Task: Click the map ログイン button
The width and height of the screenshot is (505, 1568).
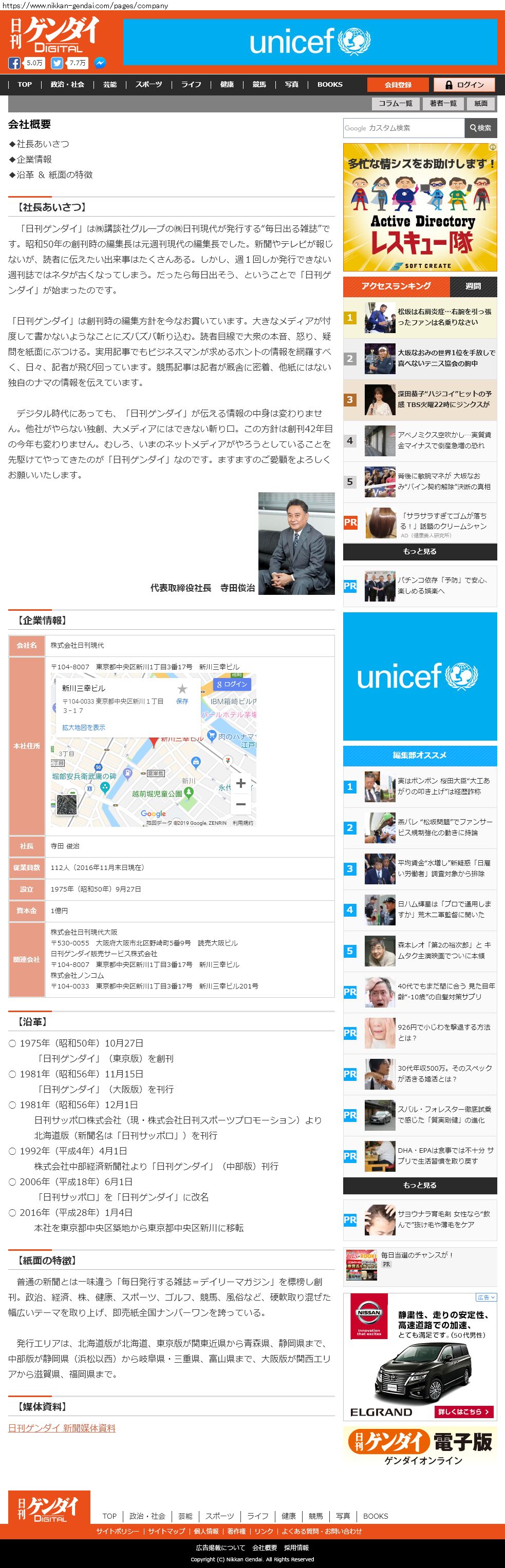Action: click(232, 684)
